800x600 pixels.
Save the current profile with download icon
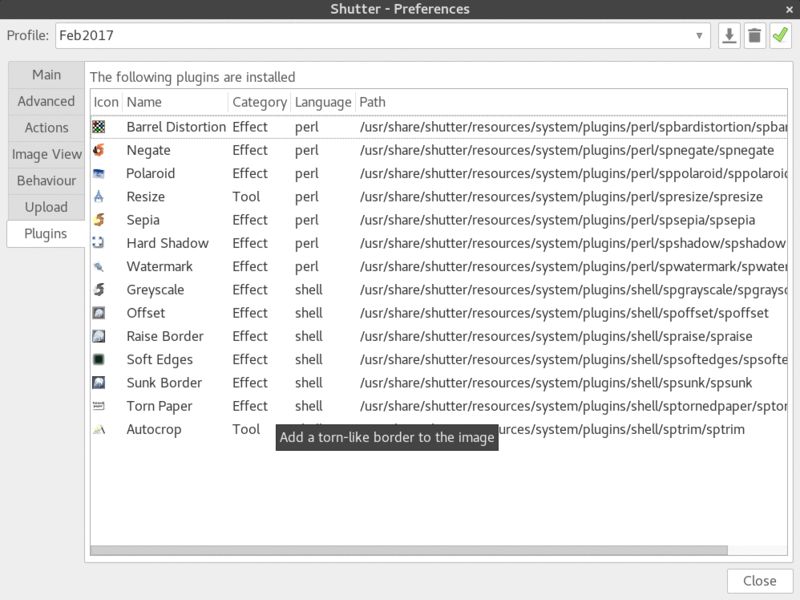point(729,36)
